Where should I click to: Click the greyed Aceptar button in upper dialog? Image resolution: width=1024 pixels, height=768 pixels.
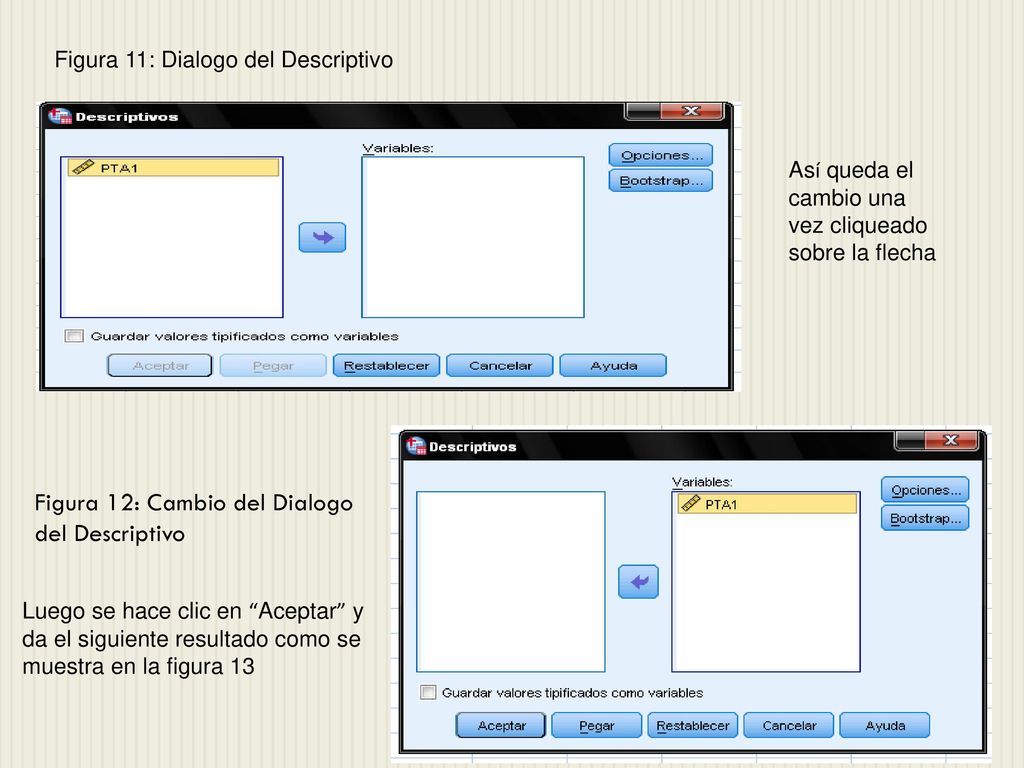160,366
